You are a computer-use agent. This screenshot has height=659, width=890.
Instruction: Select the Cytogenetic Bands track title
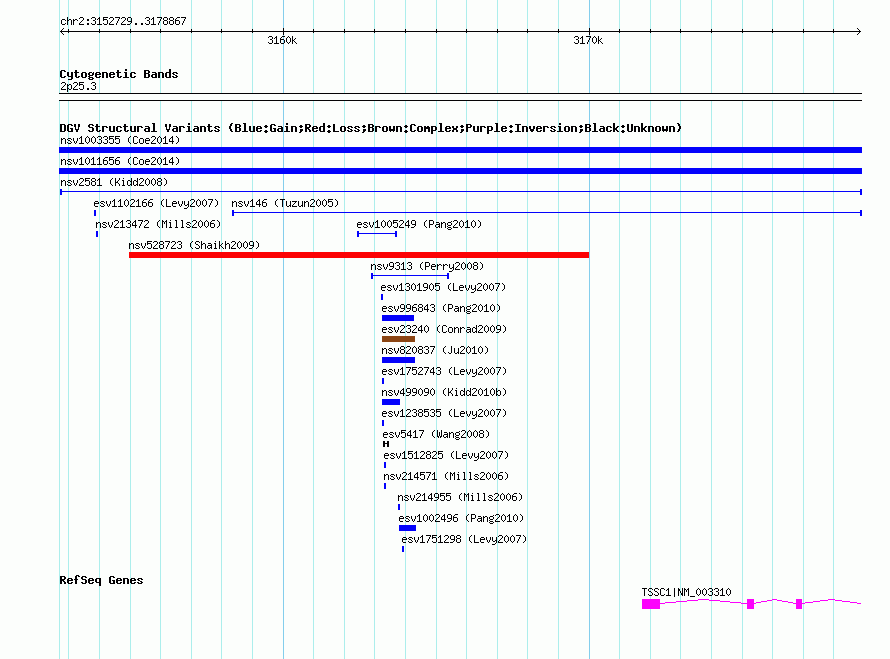[119, 74]
